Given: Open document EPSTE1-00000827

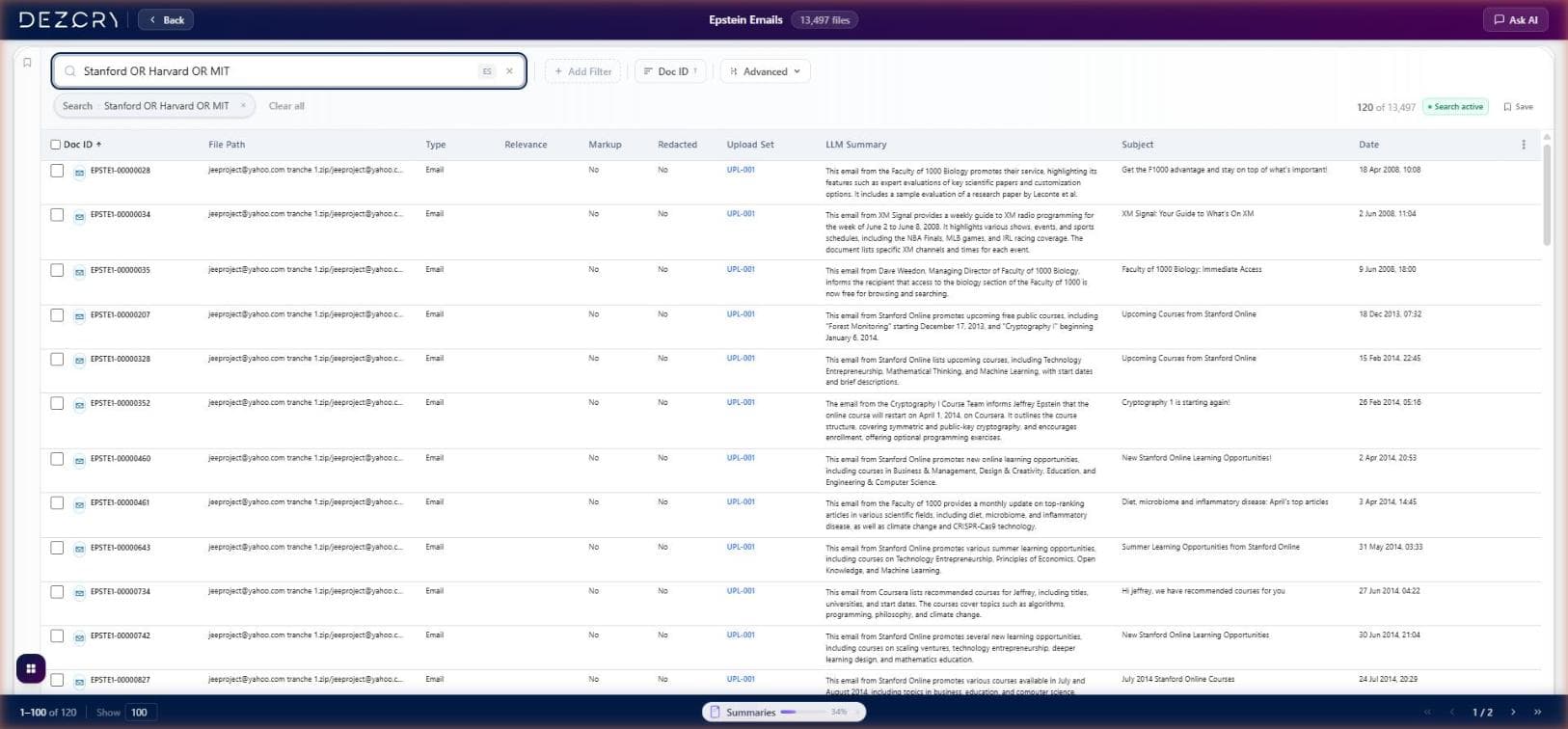Looking at the screenshot, I should (x=121, y=681).
